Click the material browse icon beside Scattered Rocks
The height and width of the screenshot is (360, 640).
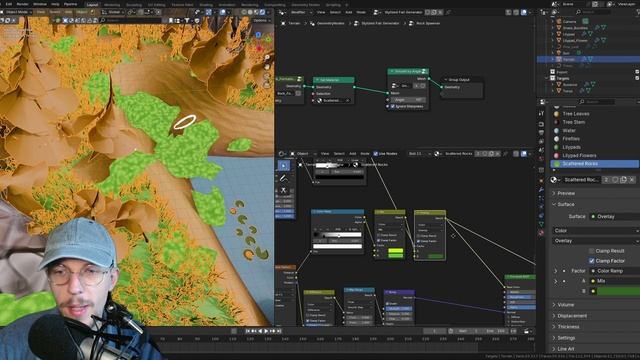554,180
